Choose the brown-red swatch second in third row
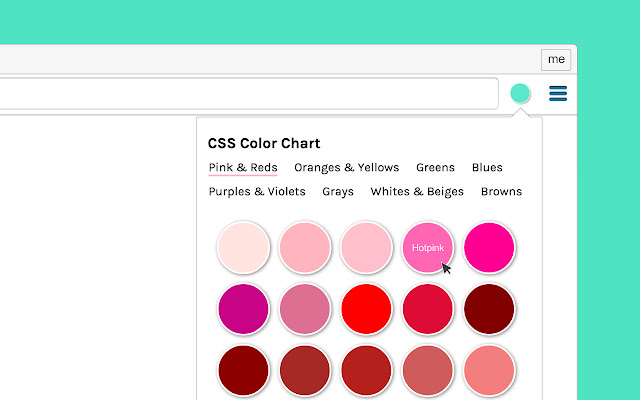 (x=305, y=371)
